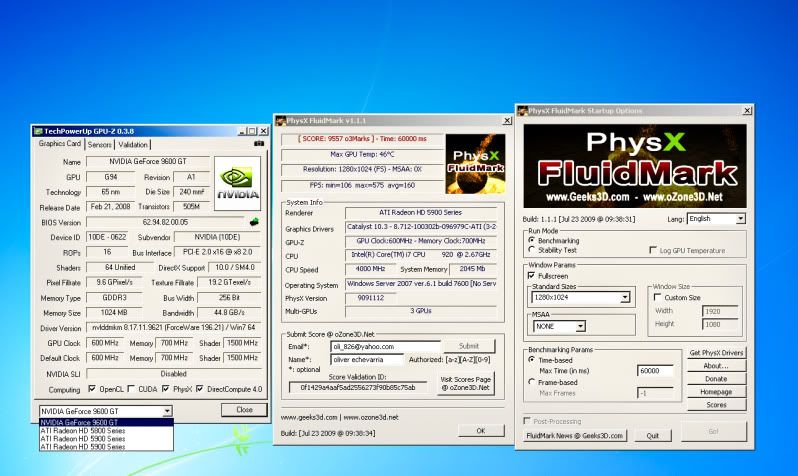The image size is (798, 476).
Task: Open the Validation tab in GPU-Z
Action: [x=133, y=144]
